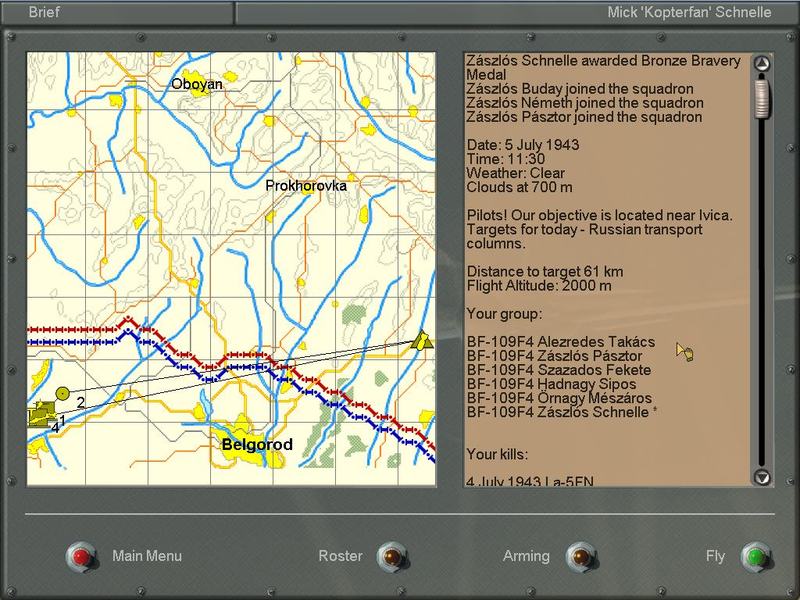Screen dimensions: 800x600
Task: Open the Arming screen button
Action: tap(582, 557)
